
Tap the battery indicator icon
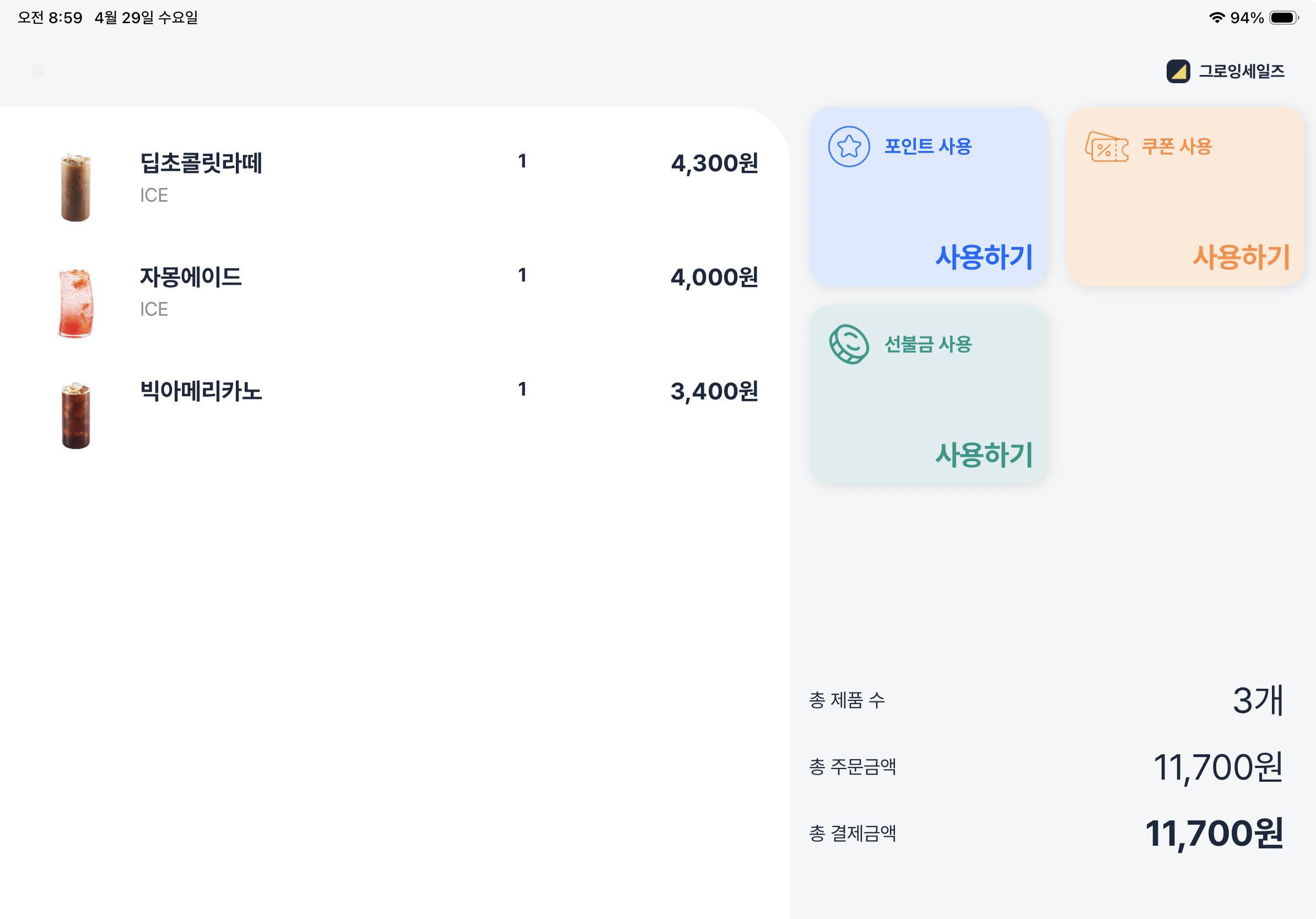click(1284, 18)
